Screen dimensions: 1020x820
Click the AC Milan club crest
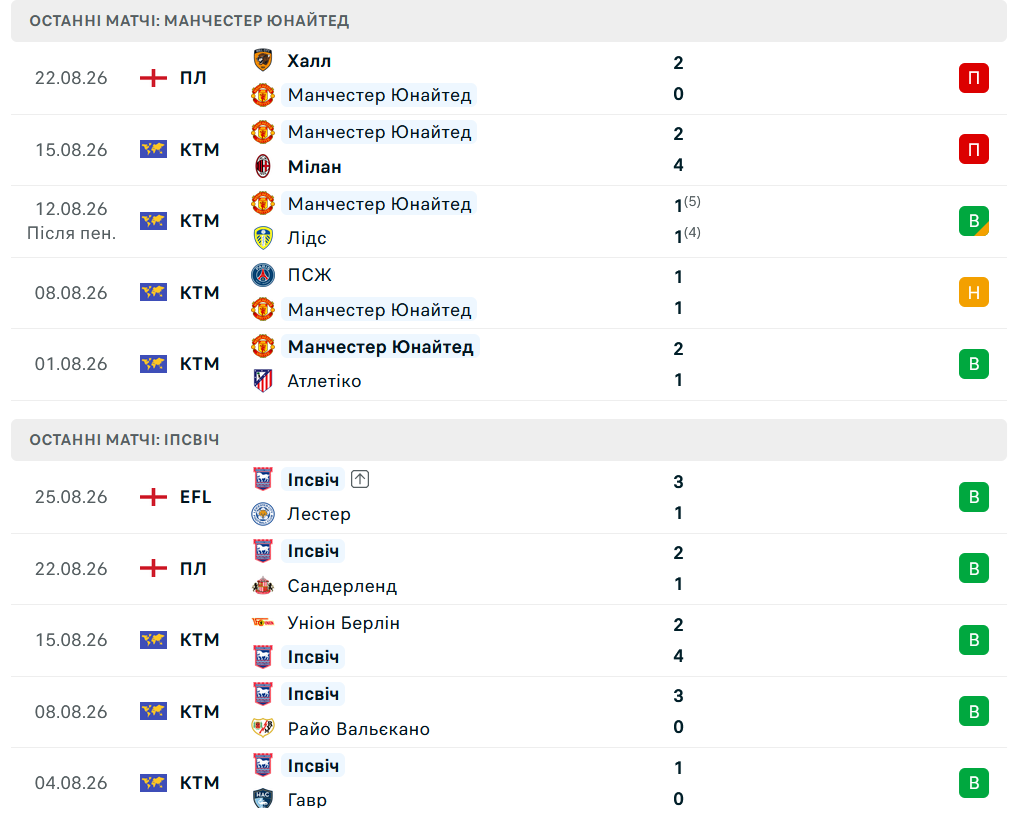263,166
